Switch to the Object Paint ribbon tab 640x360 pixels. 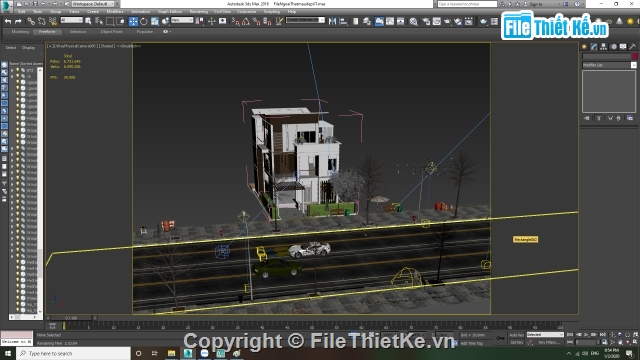111,31
